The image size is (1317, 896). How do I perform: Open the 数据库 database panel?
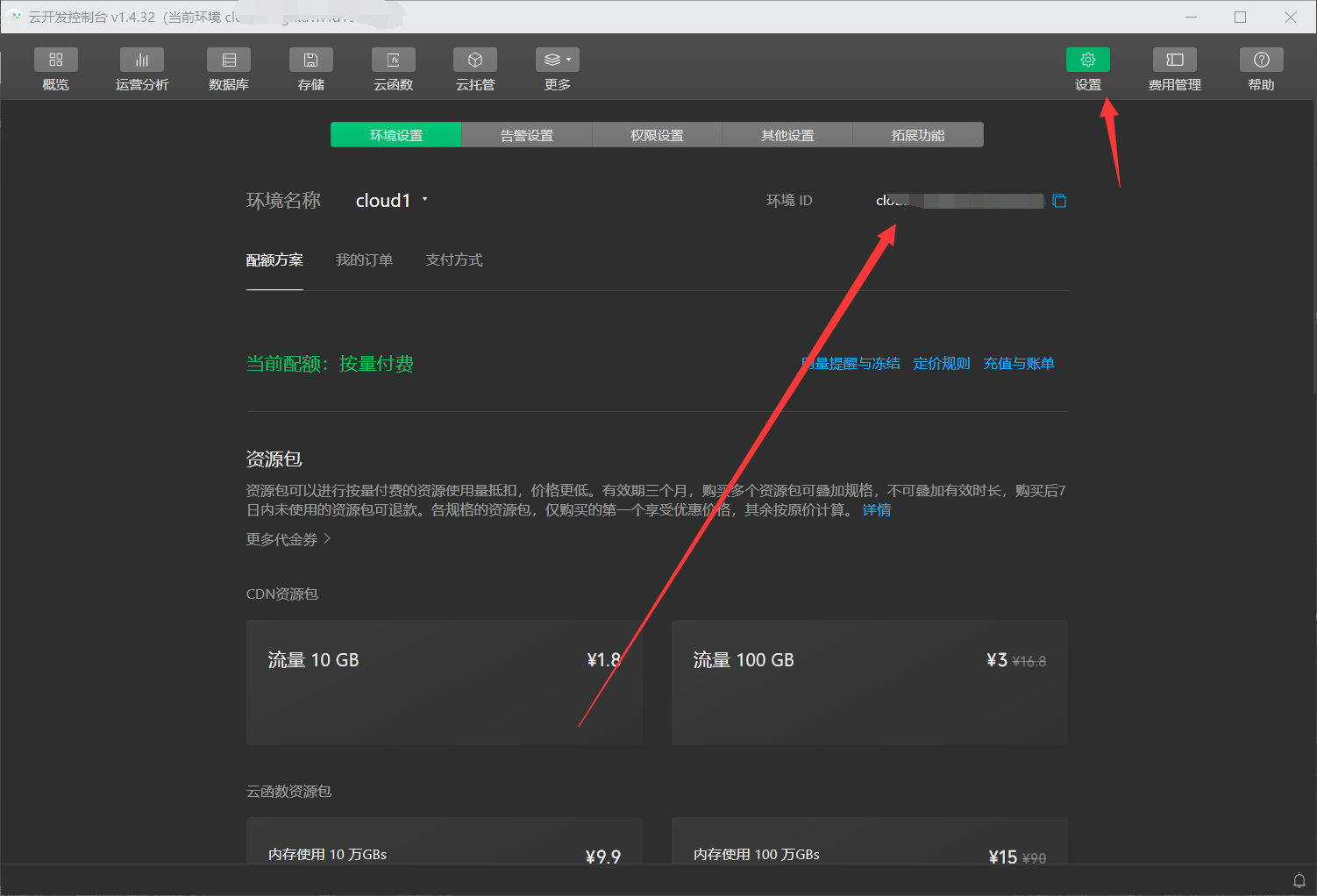[228, 69]
